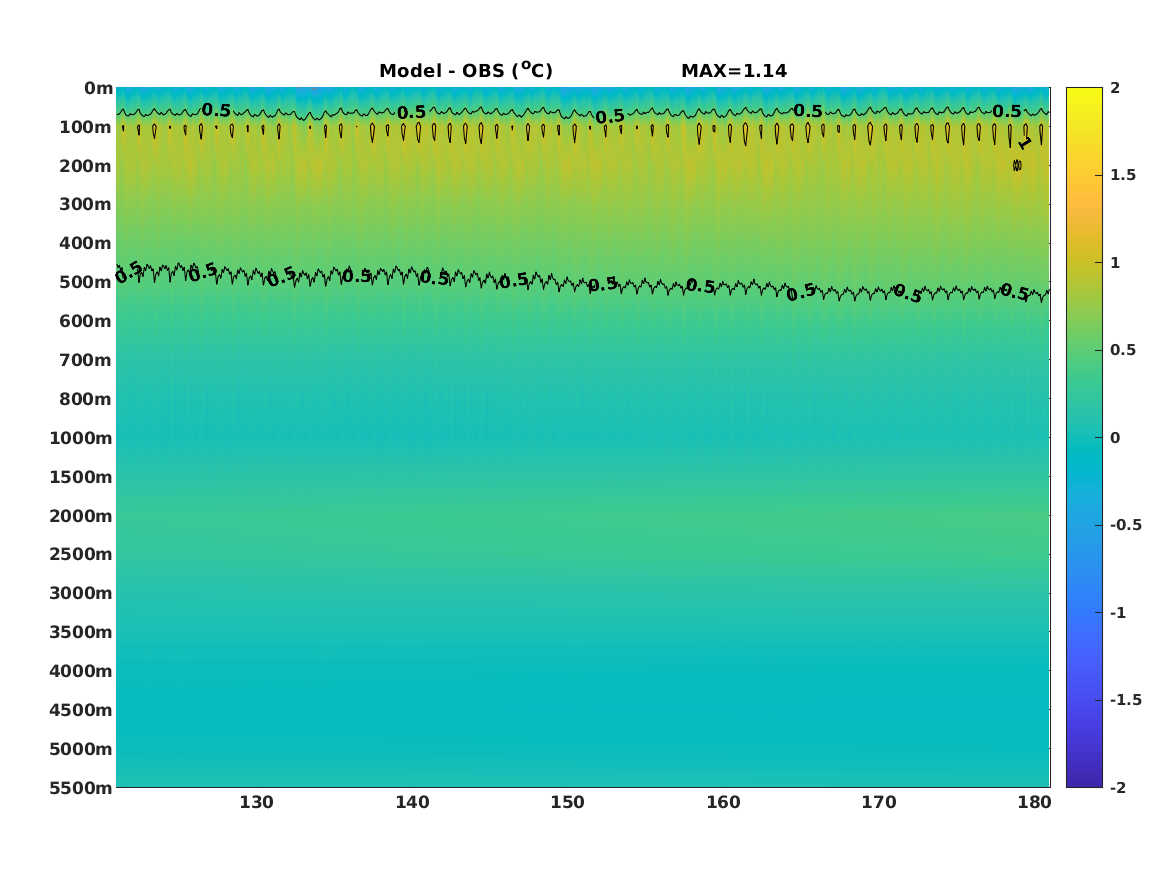The height and width of the screenshot is (875, 1167).
Task: Click the dark blue bottom of colorbar
Action: (x=1084, y=780)
